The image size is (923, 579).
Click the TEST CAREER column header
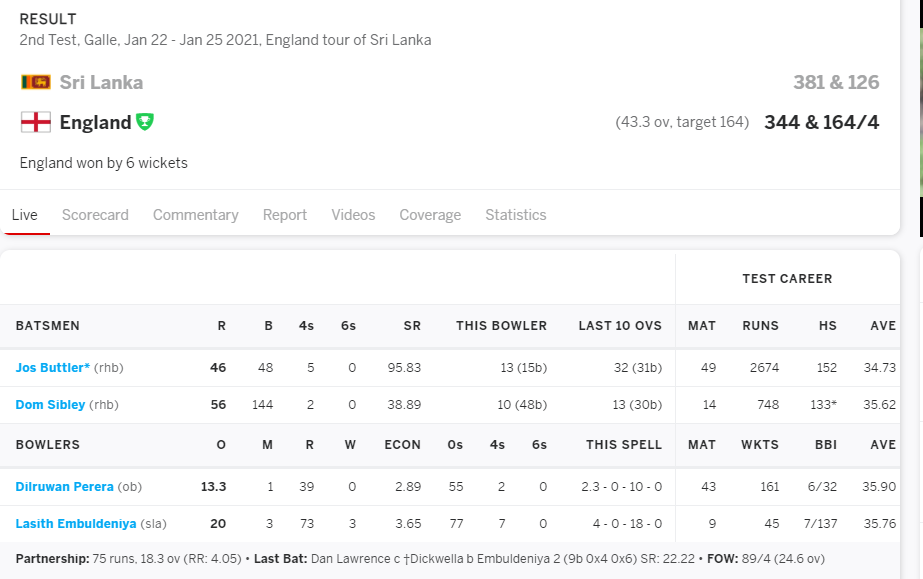point(787,279)
